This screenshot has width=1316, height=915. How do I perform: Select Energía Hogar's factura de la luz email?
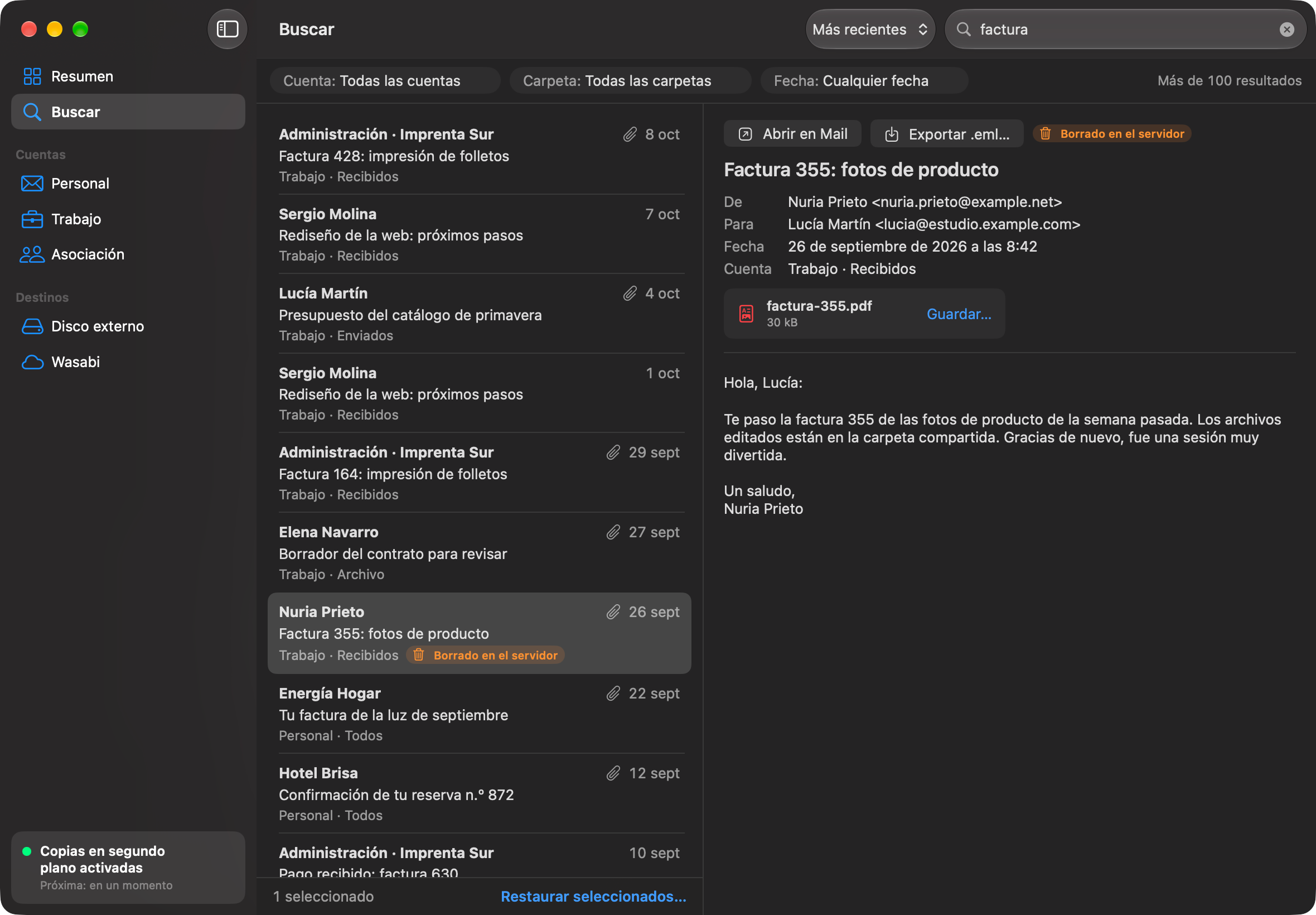coord(479,714)
